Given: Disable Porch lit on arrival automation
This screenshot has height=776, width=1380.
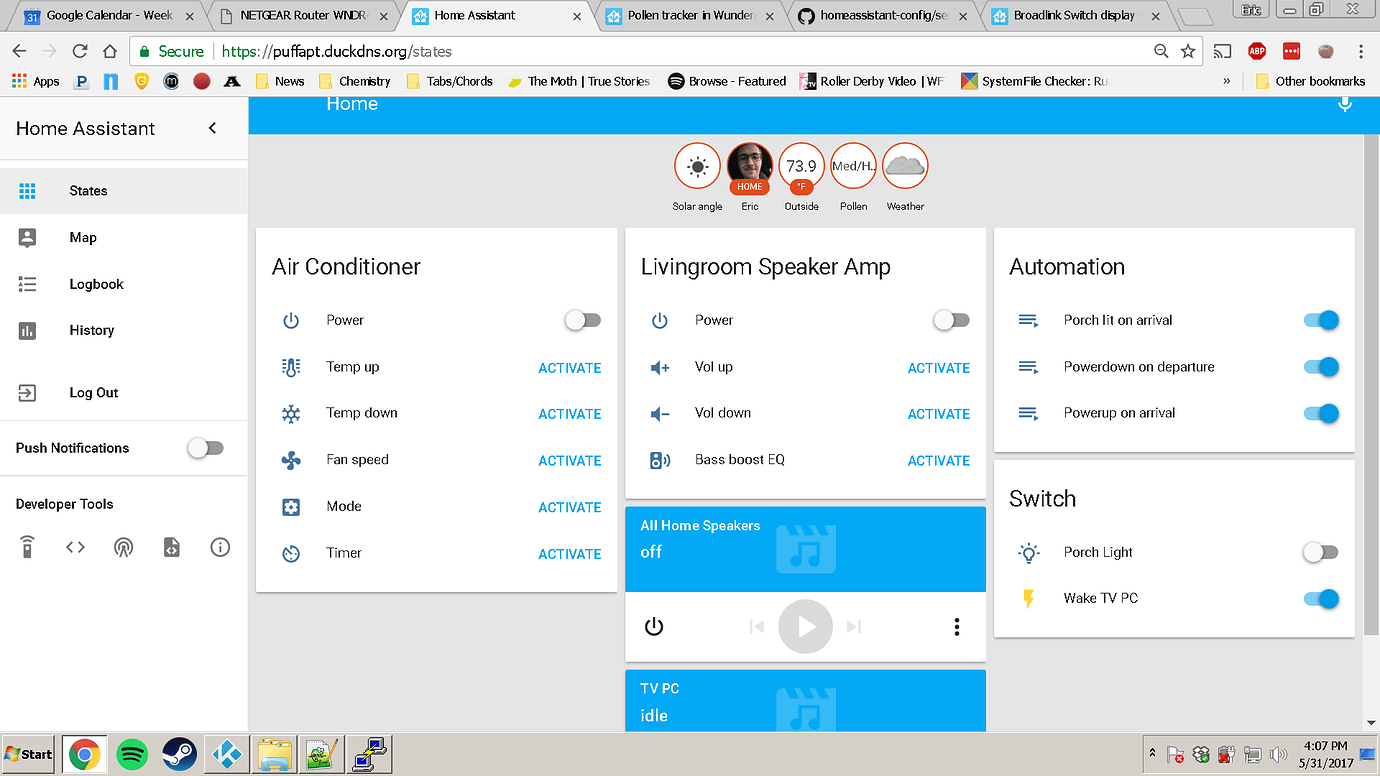Looking at the screenshot, I should 1320,320.
